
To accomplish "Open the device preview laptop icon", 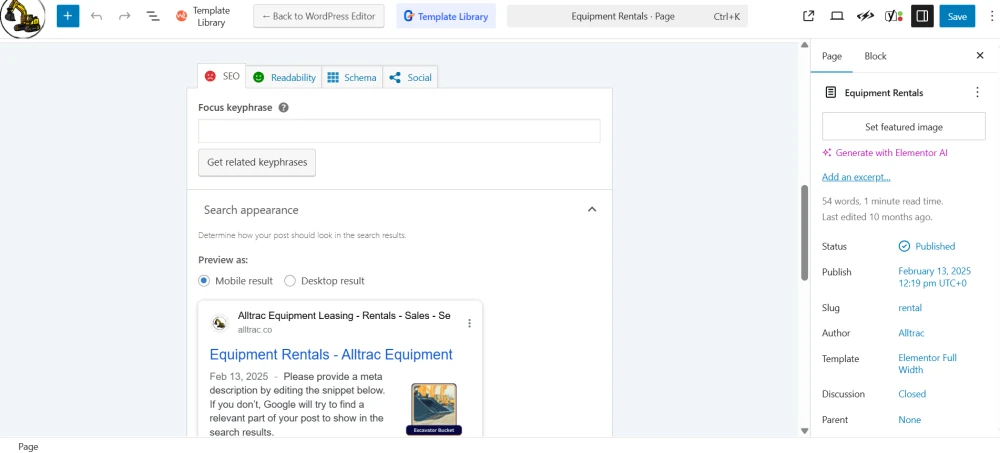I will click(837, 16).
